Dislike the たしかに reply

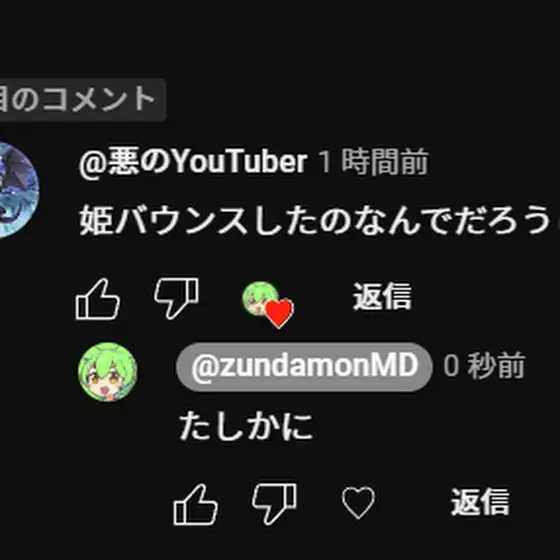(274, 504)
